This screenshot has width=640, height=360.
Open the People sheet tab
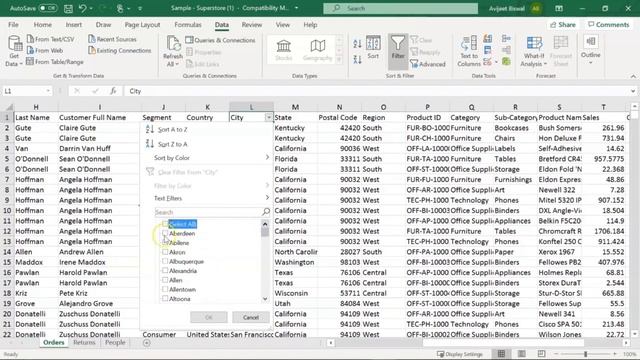click(115, 342)
